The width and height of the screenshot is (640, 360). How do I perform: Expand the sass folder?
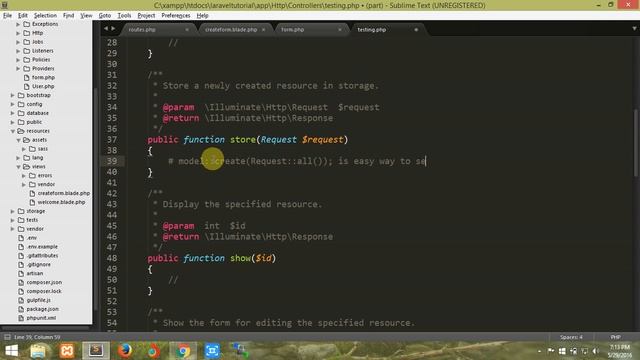(x=24, y=149)
